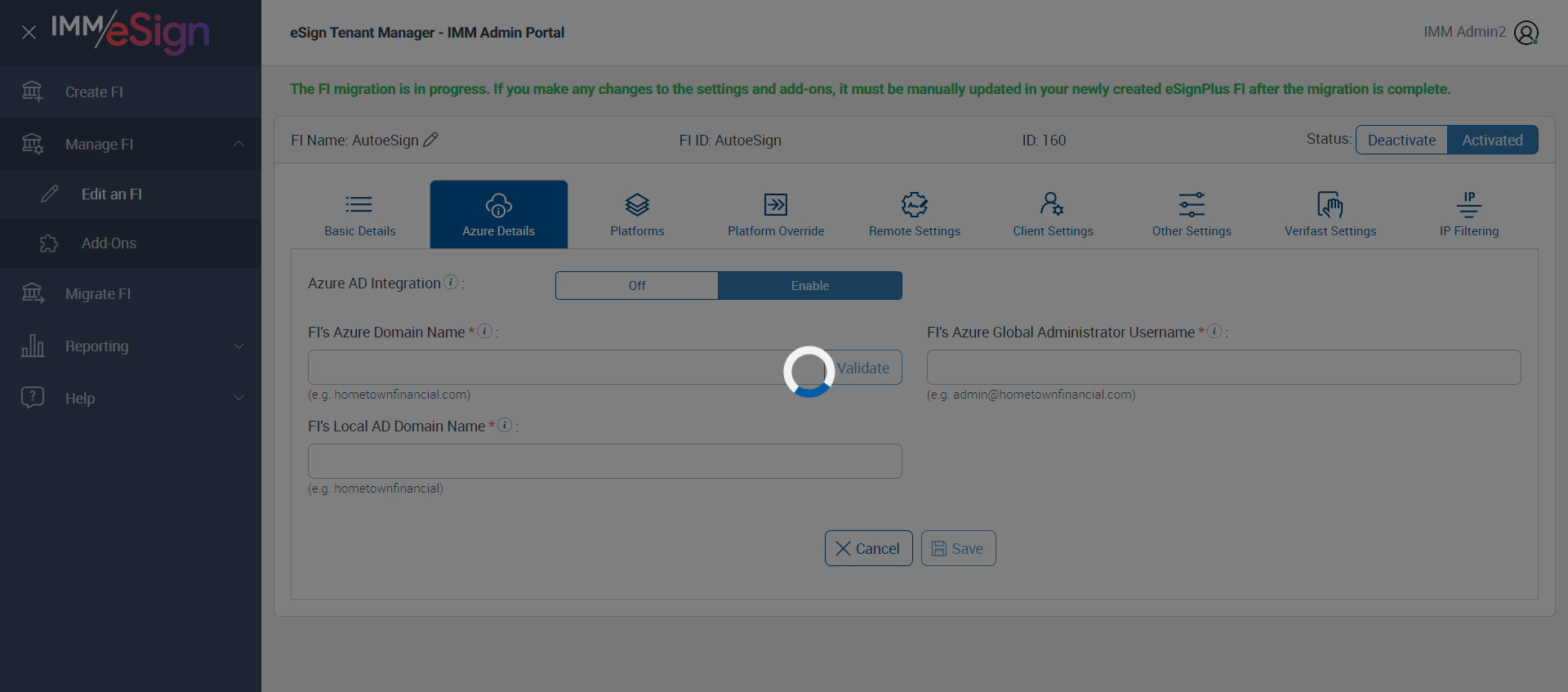The width and height of the screenshot is (1568, 692).
Task: Open Add-Ons in the sidebar
Action: pos(131,243)
